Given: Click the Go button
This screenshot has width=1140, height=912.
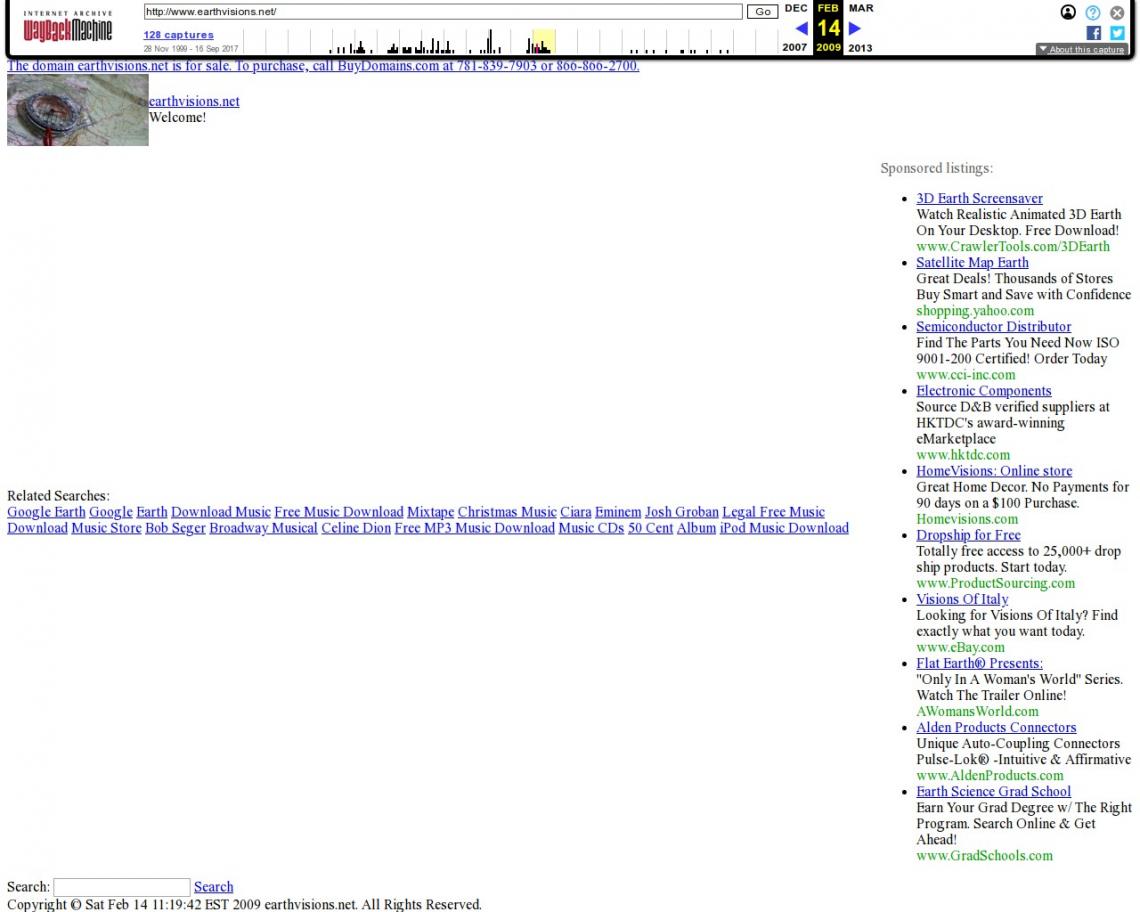Looking at the screenshot, I should pos(763,12).
